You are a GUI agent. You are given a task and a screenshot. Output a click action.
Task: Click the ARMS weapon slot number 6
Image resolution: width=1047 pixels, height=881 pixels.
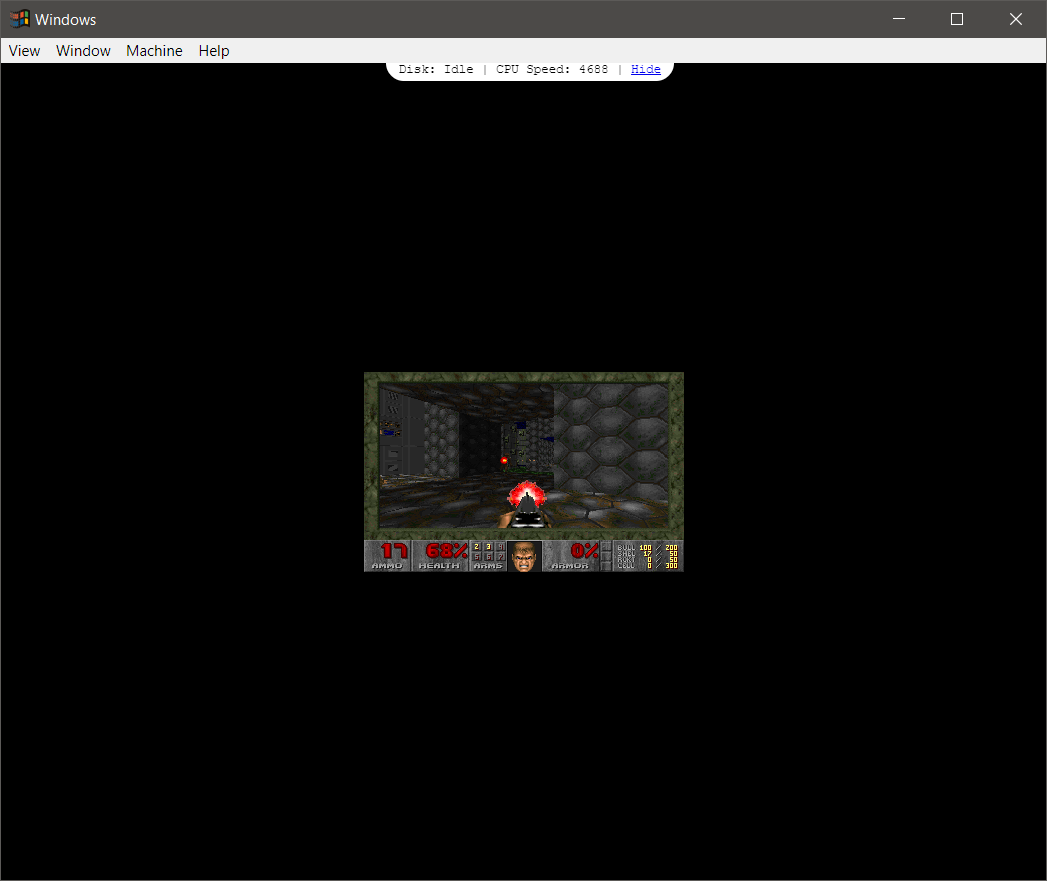point(489,556)
